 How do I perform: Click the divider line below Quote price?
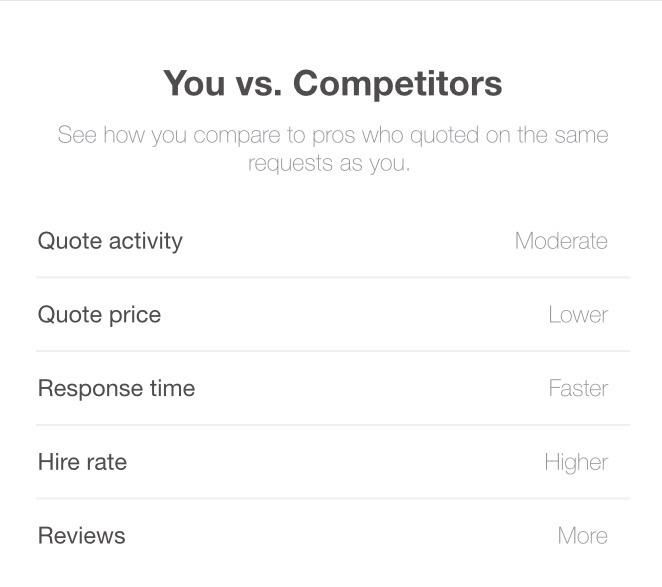(x=332, y=351)
